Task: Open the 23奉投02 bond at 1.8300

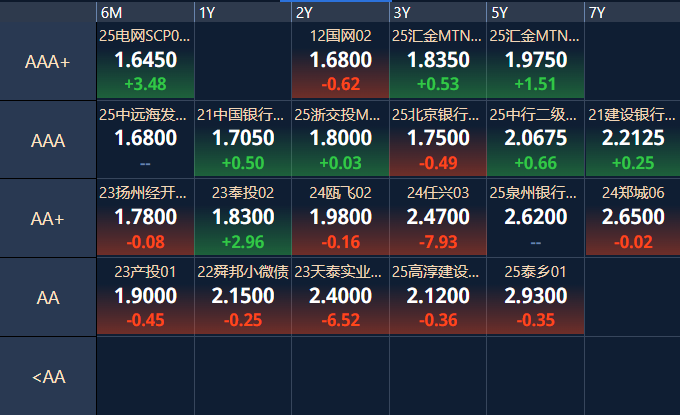Action: point(243,218)
